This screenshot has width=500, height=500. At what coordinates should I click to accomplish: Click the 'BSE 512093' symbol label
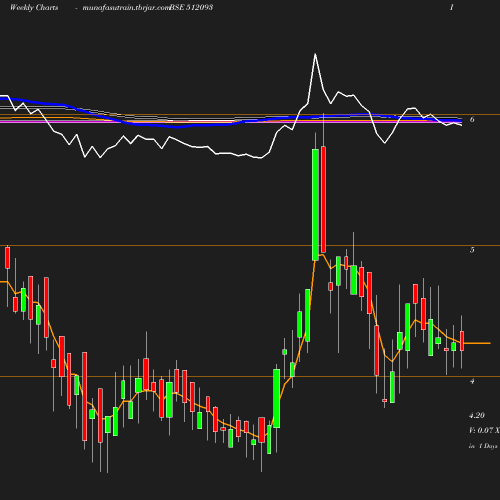pyautogui.click(x=191, y=7)
